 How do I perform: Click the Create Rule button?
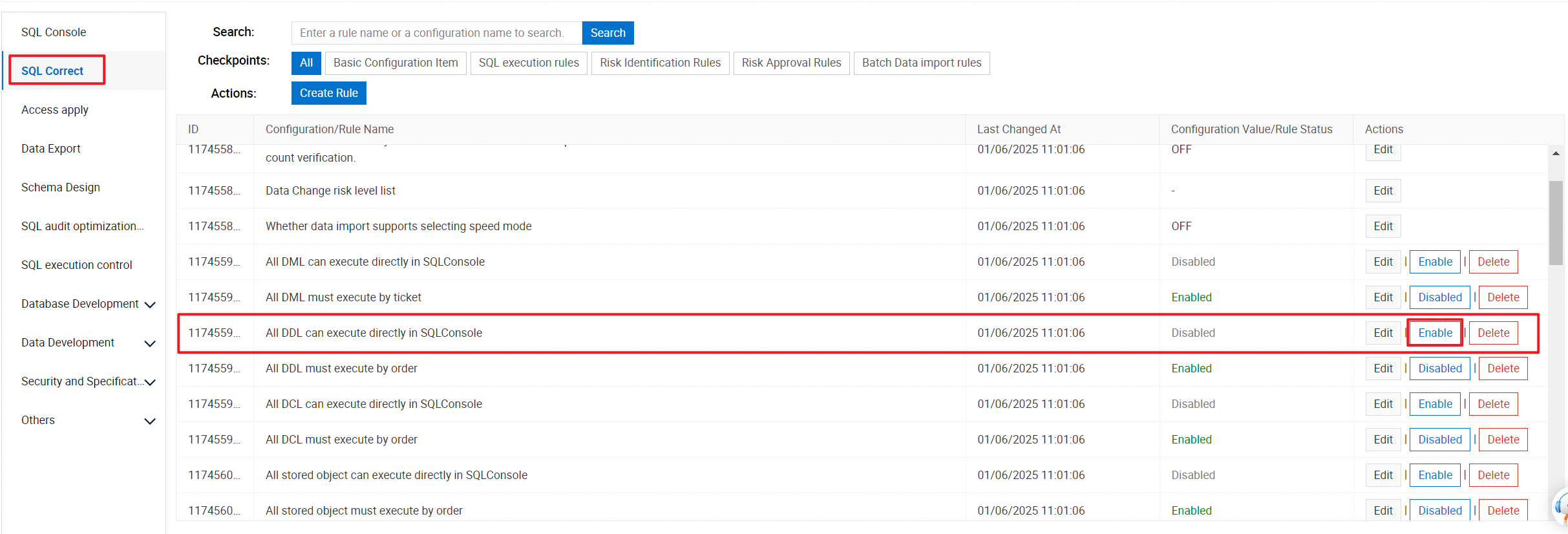click(329, 93)
